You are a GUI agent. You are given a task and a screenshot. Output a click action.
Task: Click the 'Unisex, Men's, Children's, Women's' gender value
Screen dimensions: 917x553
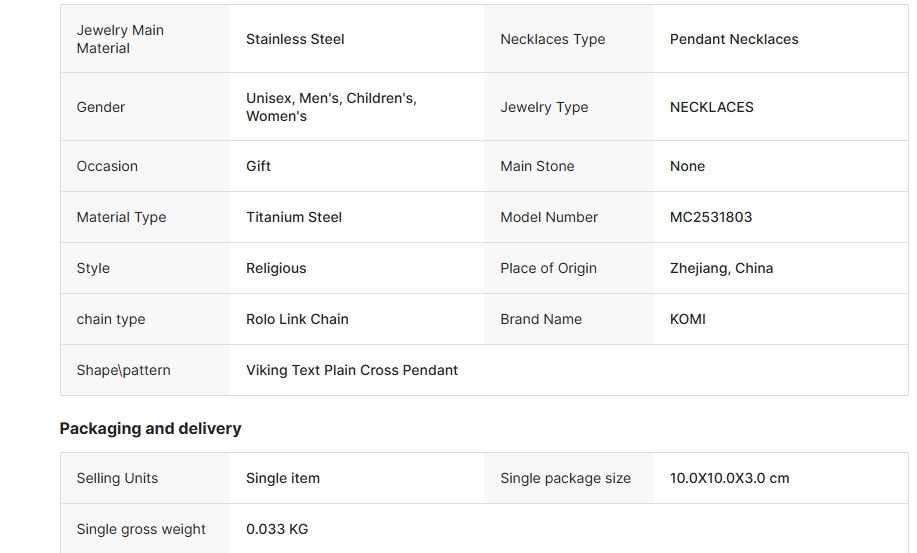tap(331, 107)
